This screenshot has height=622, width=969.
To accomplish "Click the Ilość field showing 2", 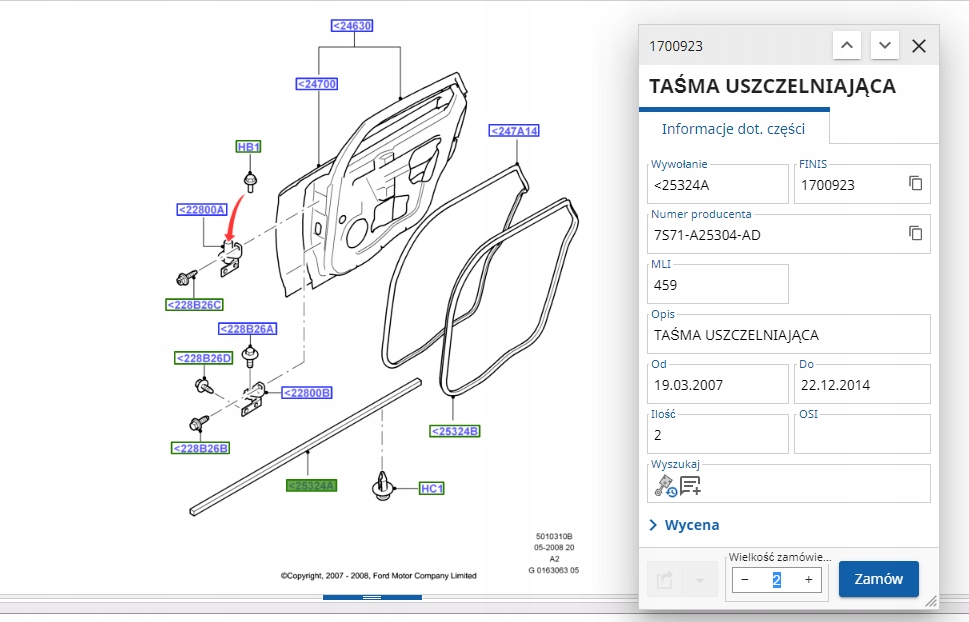I will (717, 435).
